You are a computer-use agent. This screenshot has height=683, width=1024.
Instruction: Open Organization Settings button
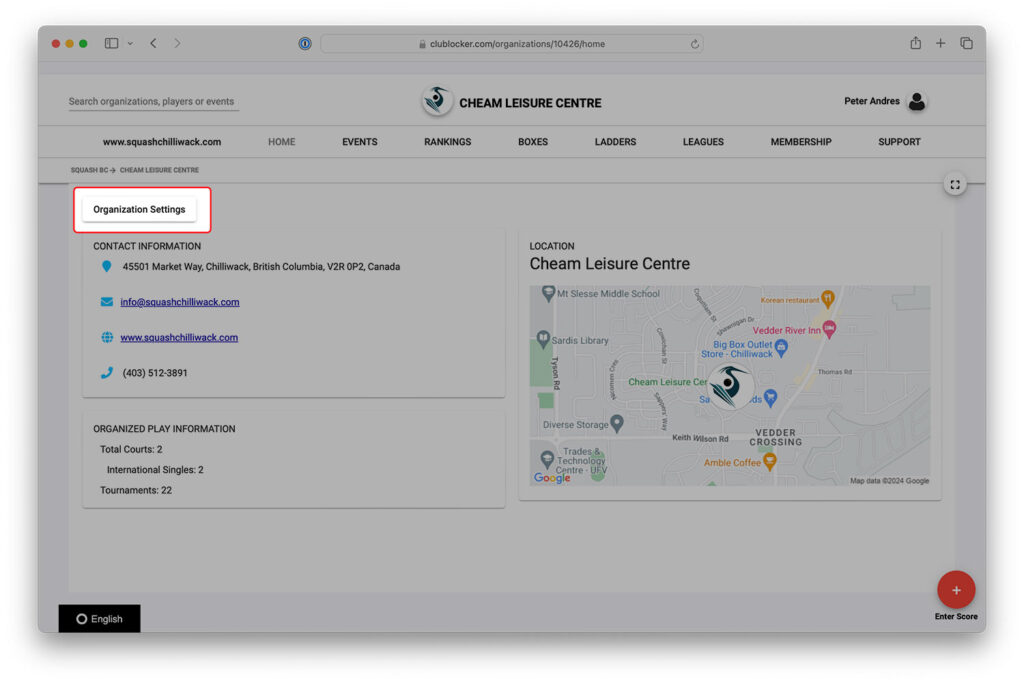(139, 209)
